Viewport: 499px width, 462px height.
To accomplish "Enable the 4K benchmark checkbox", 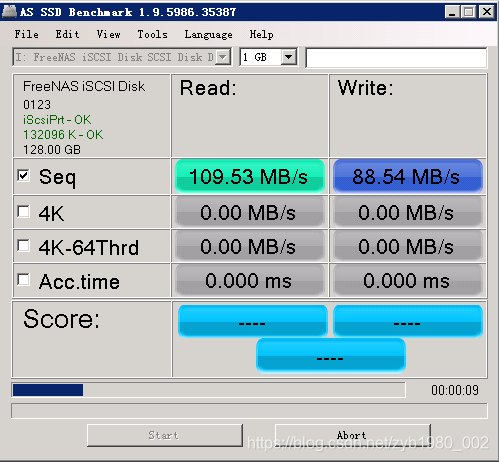I will pos(24,211).
